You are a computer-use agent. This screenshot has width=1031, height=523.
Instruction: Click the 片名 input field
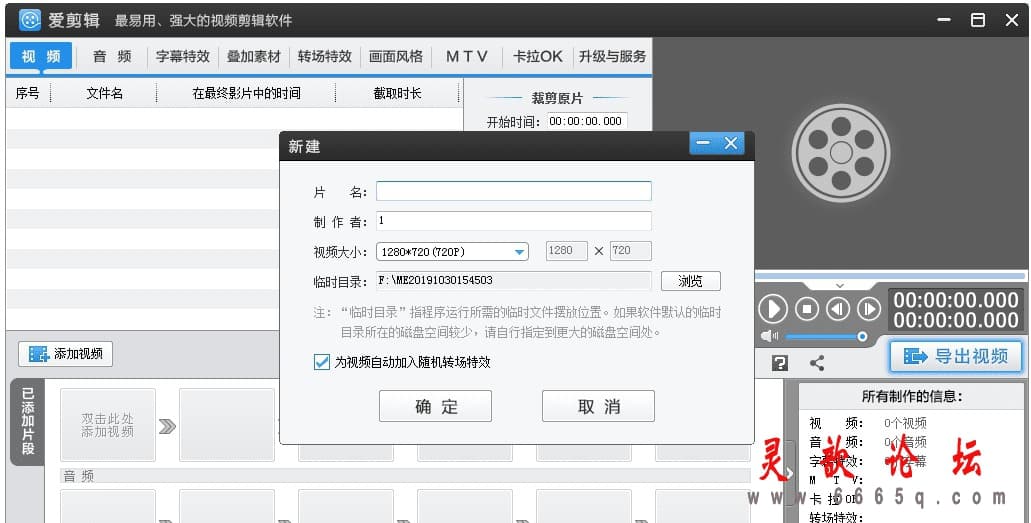tap(514, 191)
